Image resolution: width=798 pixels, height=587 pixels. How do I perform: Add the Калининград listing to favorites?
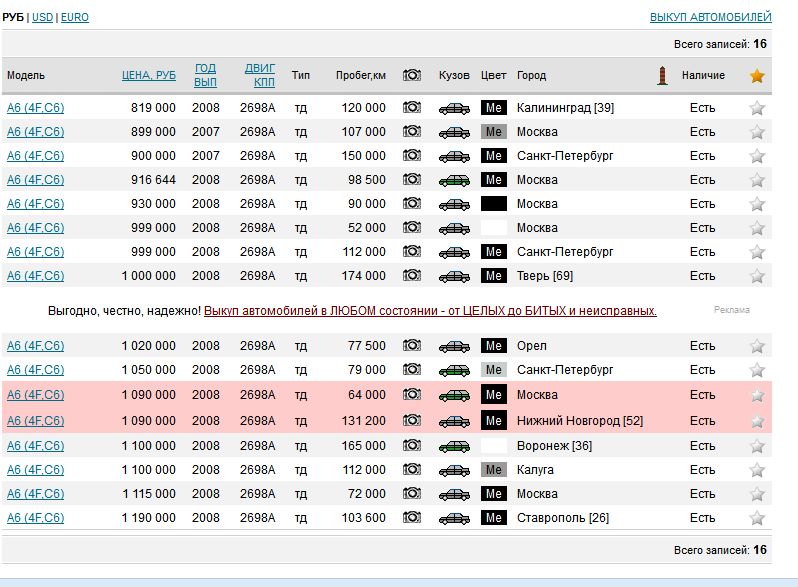click(757, 108)
